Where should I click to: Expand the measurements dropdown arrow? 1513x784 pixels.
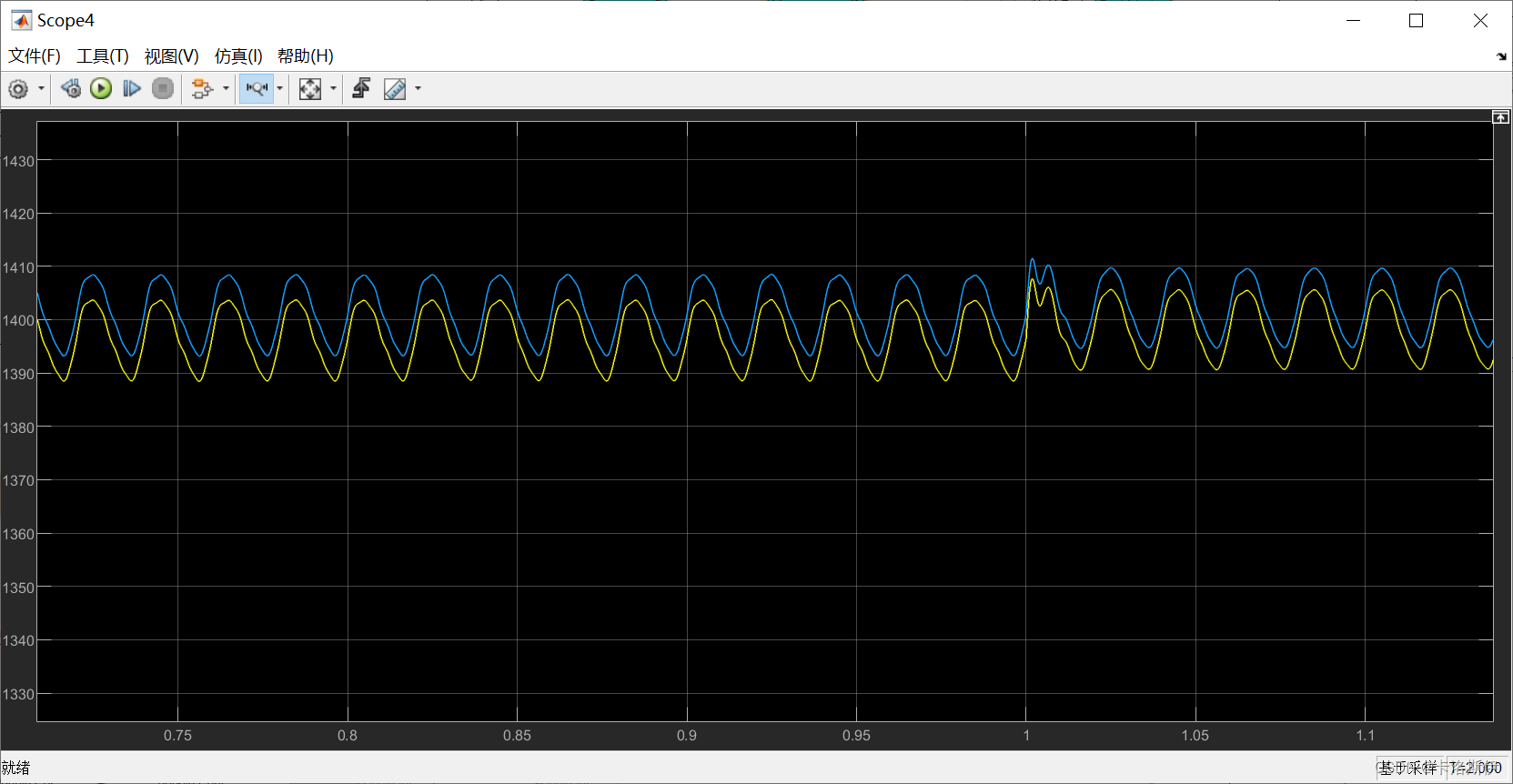point(418,88)
